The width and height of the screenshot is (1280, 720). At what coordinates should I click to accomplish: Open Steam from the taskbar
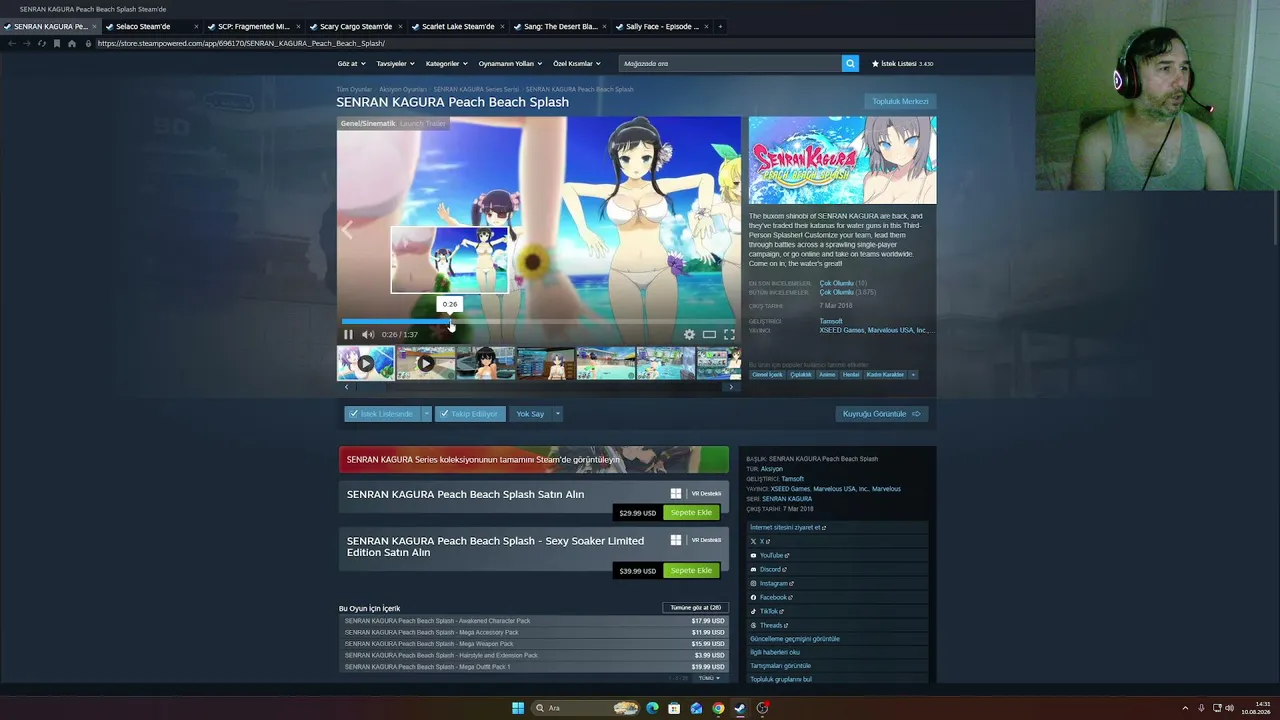(x=740, y=708)
